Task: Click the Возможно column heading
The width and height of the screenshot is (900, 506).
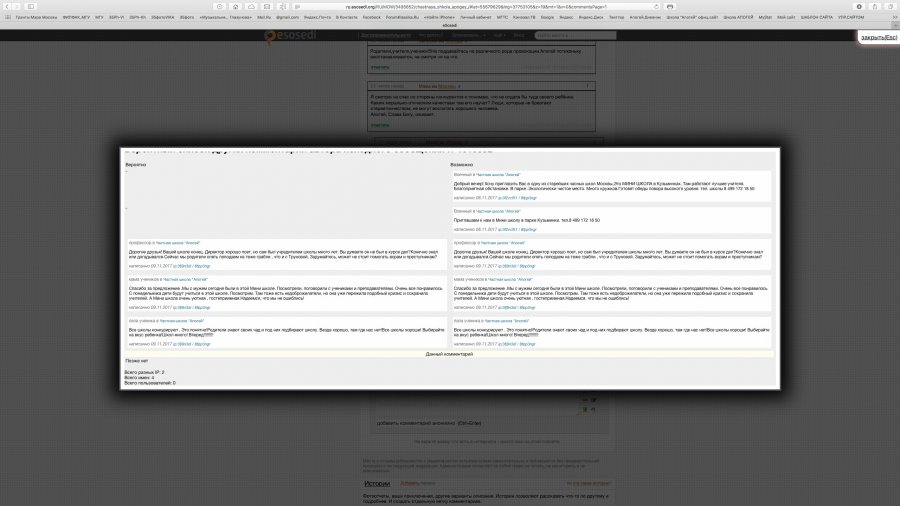Action: click(x=462, y=163)
